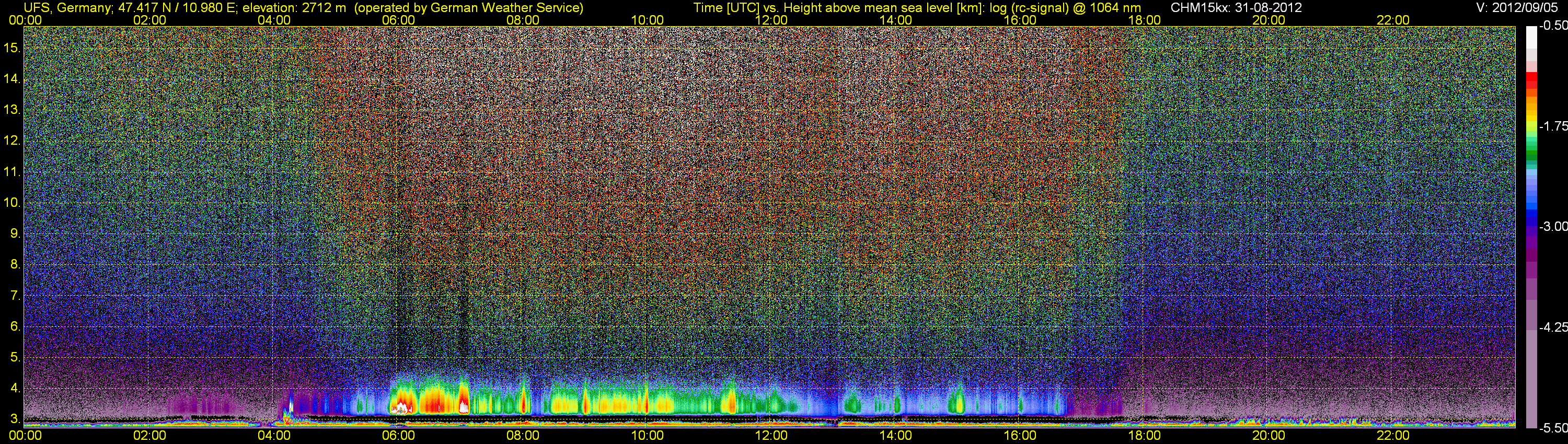This screenshot has height=444, width=1568.
Task: Click the 04:00 label on top time axis
Action: [274, 20]
